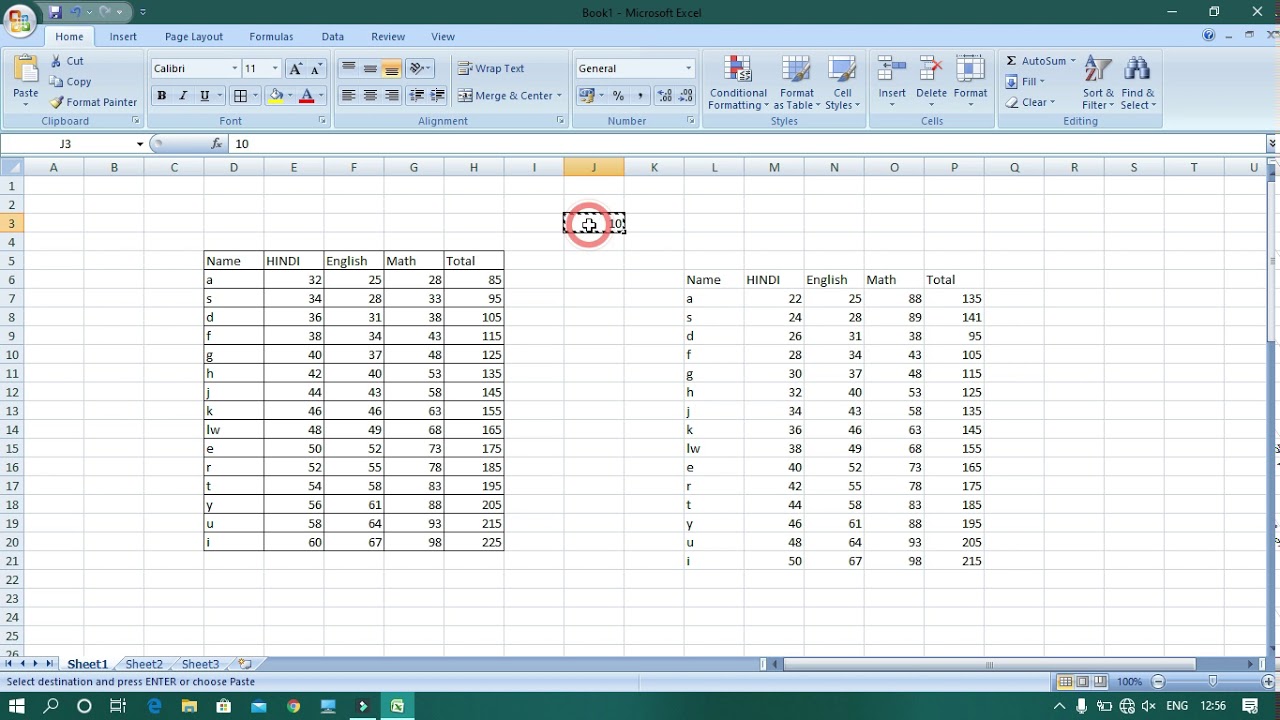Open File Explorer from taskbar
The image size is (1280, 720).
pos(189,706)
